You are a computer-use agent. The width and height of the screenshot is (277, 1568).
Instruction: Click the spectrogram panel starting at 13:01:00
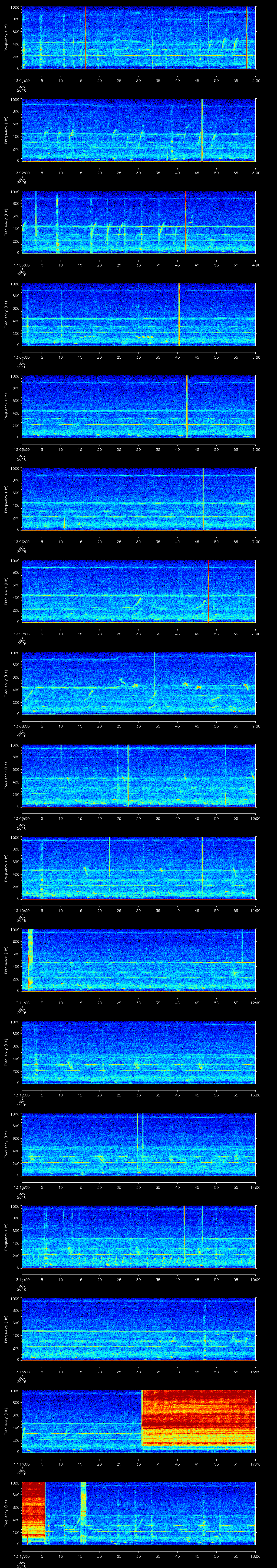(x=139, y=38)
